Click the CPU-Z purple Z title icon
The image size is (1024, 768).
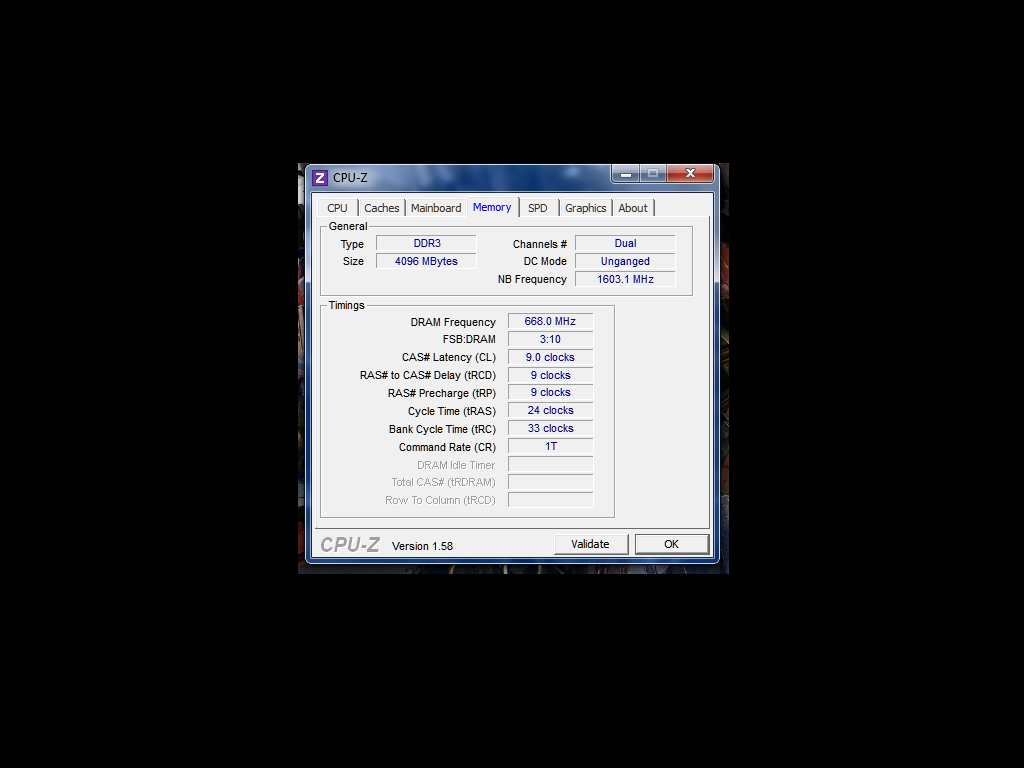(x=319, y=178)
